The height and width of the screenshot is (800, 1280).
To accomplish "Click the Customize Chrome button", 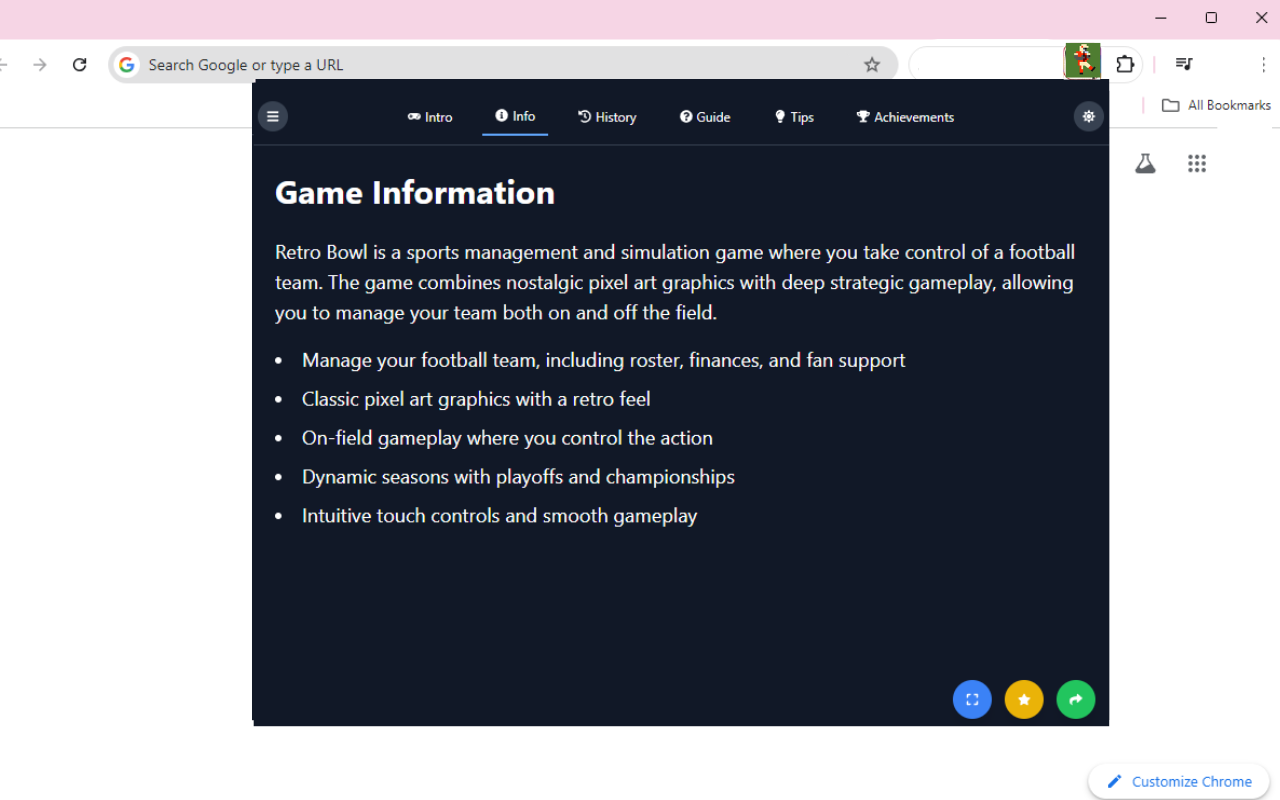I will click(1179, 782).
